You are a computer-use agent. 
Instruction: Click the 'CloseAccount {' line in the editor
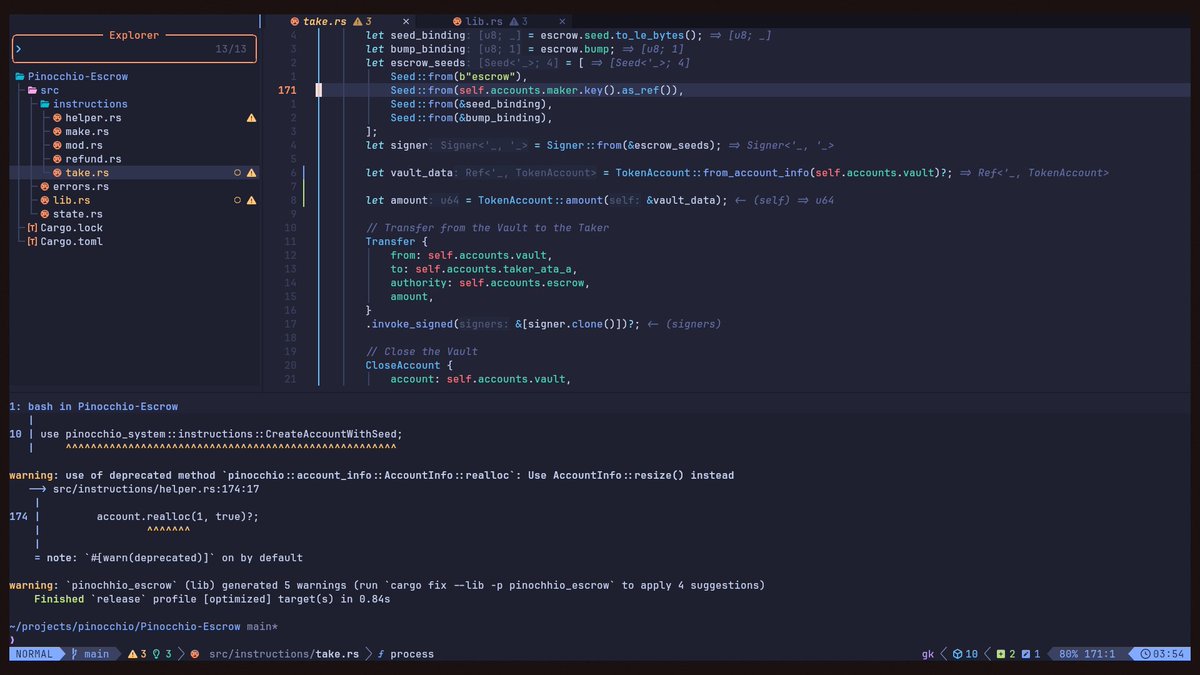point(409,365)
